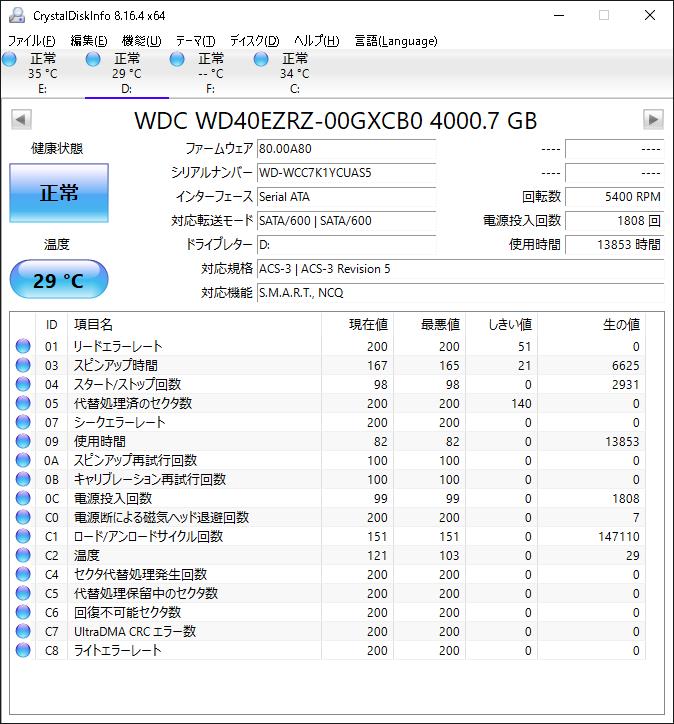Click the transfer mode field SATA/600 | SATA/600
This screenshot has width=674, height=724.
[346, 221]
